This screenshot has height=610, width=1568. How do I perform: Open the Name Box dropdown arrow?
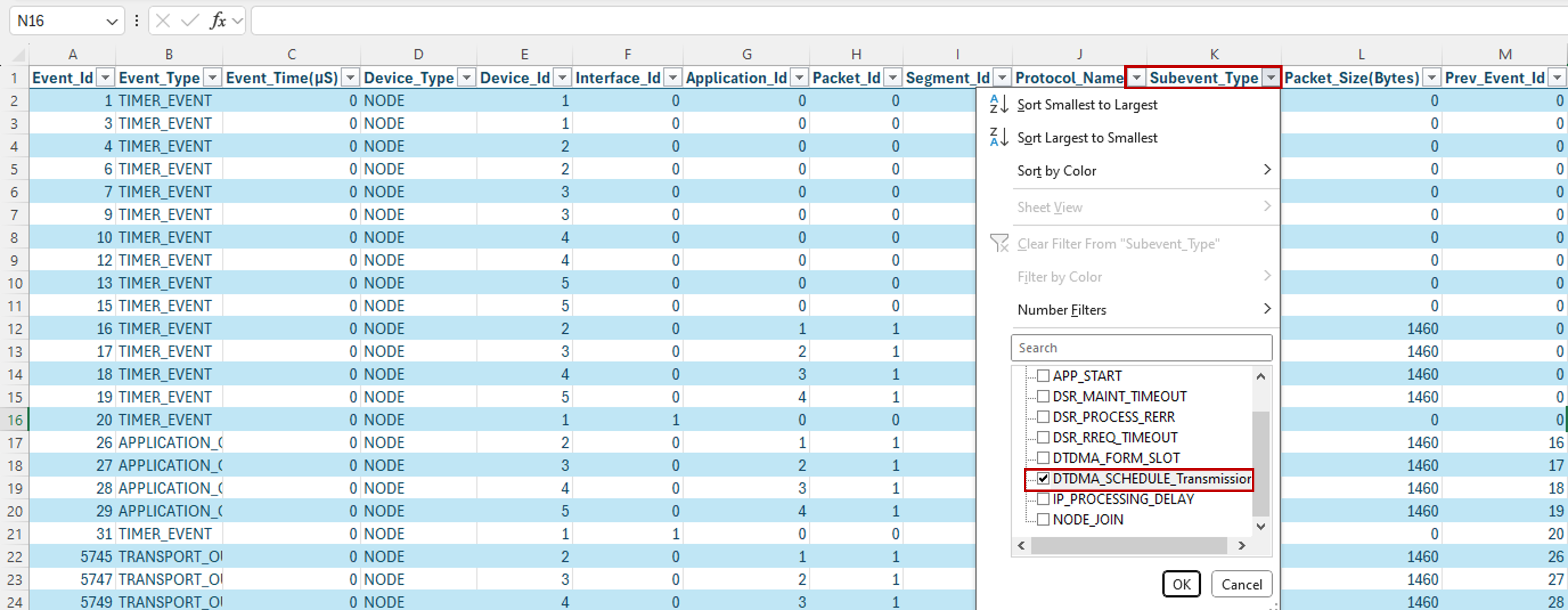tap(112, 22)
